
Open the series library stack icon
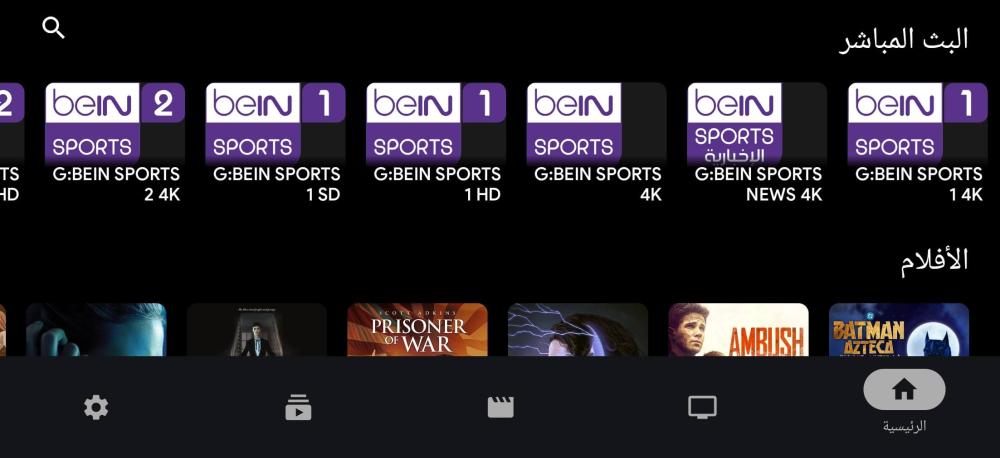click(298, 408)
